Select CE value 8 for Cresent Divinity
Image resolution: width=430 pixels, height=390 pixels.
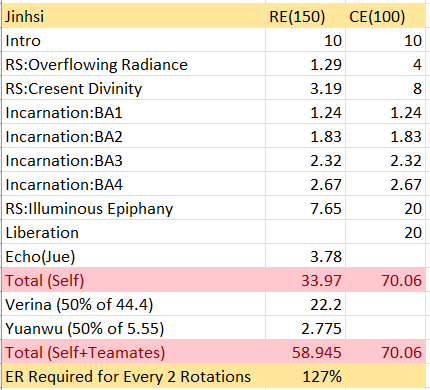(x=386, y=88)
